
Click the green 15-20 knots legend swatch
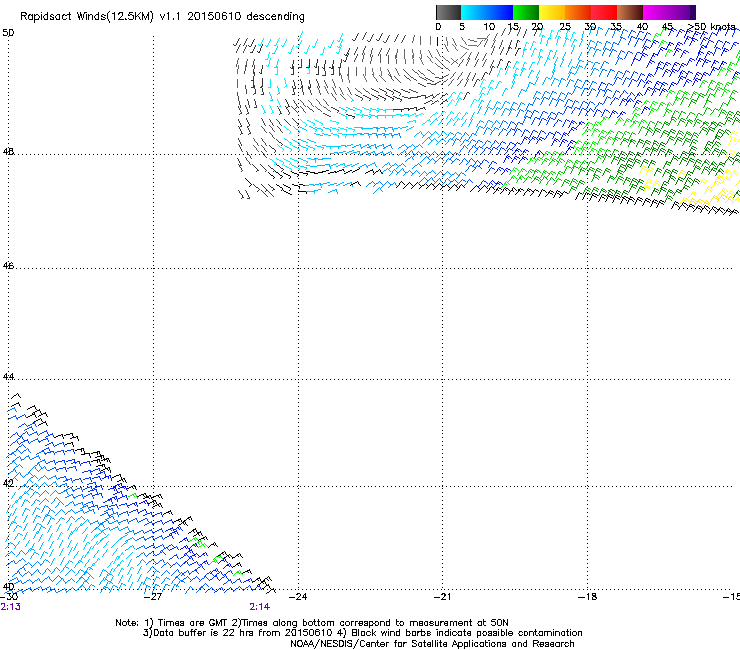pyautogui.click(x=526, y=12)
